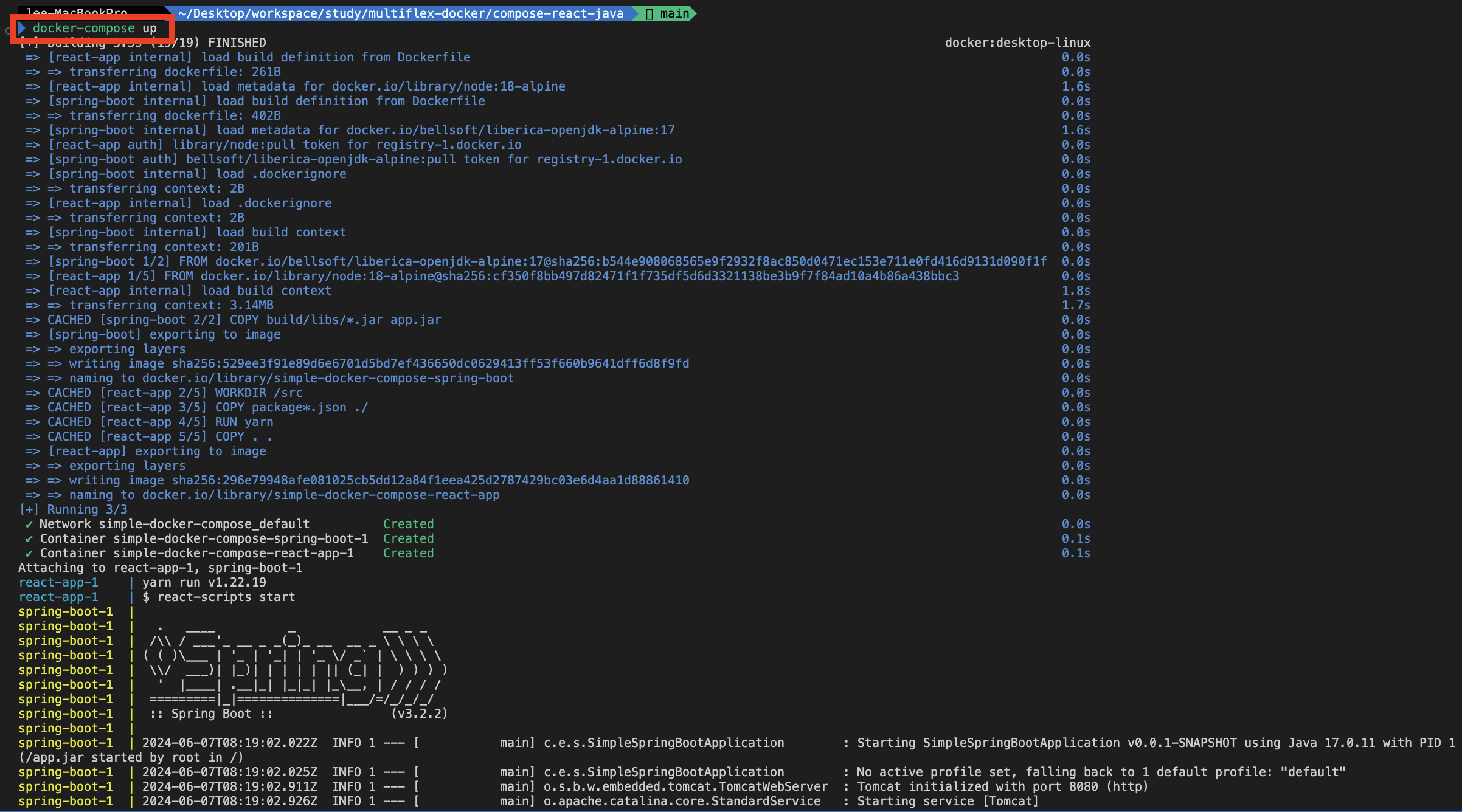Click the checkmark next to Network simple-docker-compose_default
Viewport: 1462px width, 812px height.
tap(29, 524)
